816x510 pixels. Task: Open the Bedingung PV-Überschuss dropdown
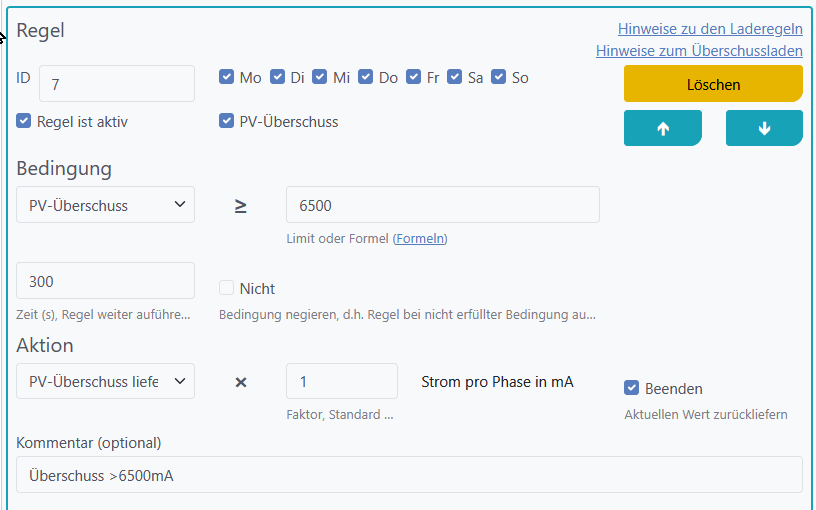point(105,205)
